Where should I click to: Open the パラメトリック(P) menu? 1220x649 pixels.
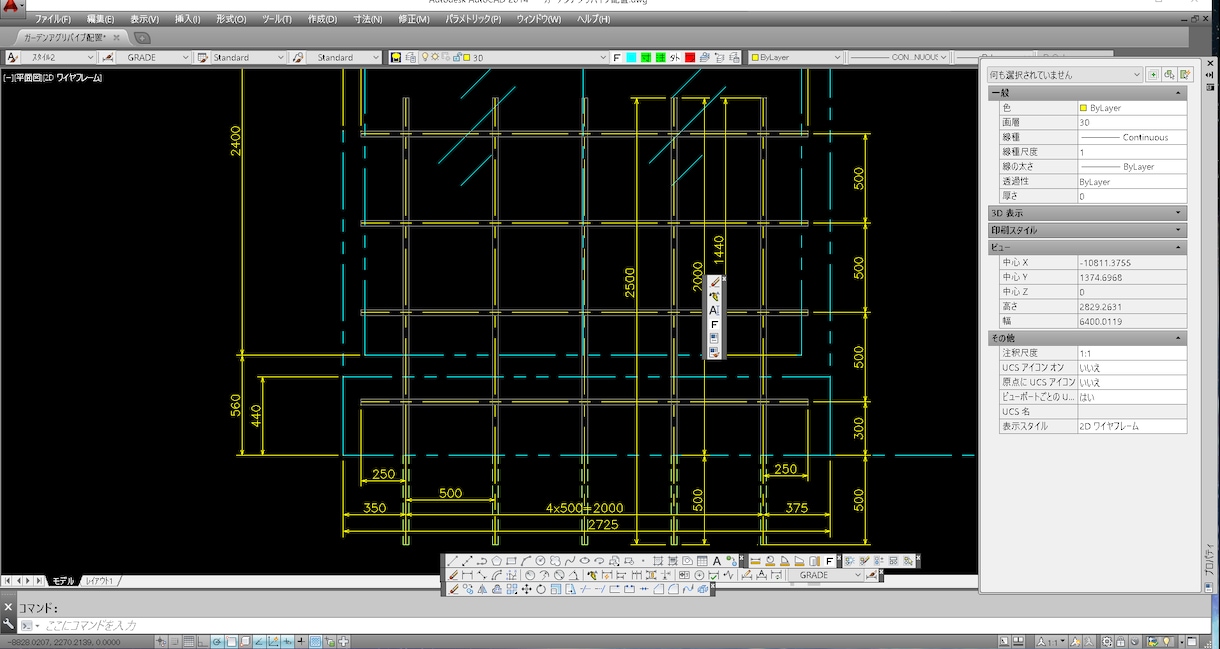[473, 19]
